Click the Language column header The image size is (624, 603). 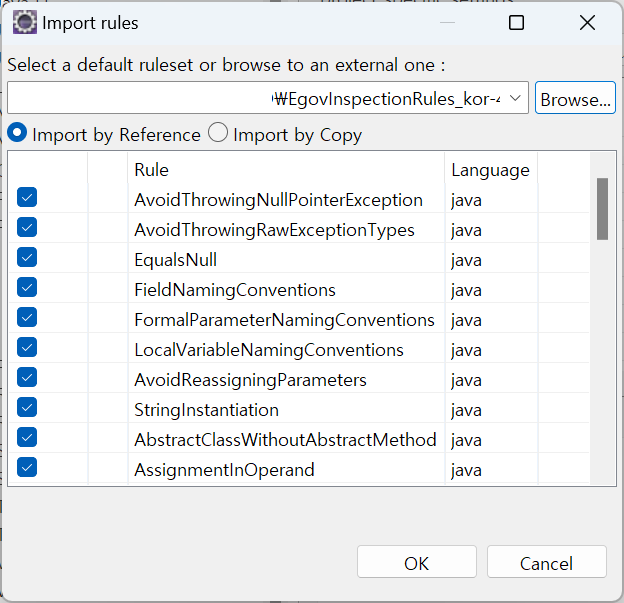click(x=490, y=169)
